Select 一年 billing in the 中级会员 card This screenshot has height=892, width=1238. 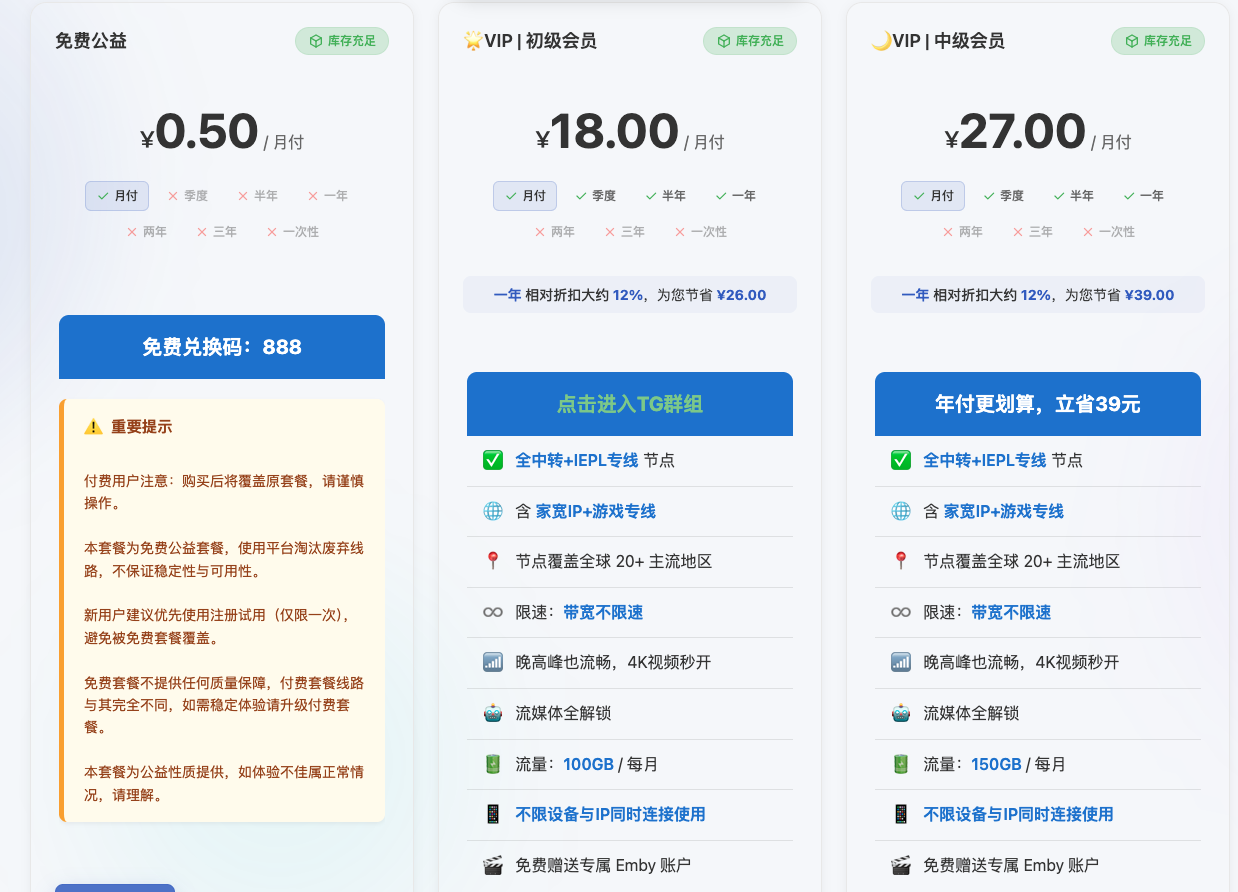point(1143,196)
